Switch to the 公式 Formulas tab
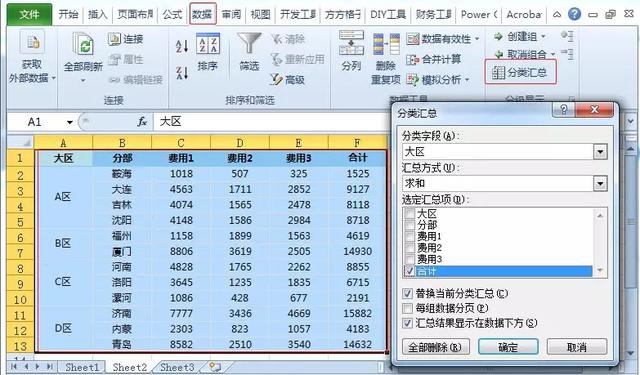 [172, 15]
